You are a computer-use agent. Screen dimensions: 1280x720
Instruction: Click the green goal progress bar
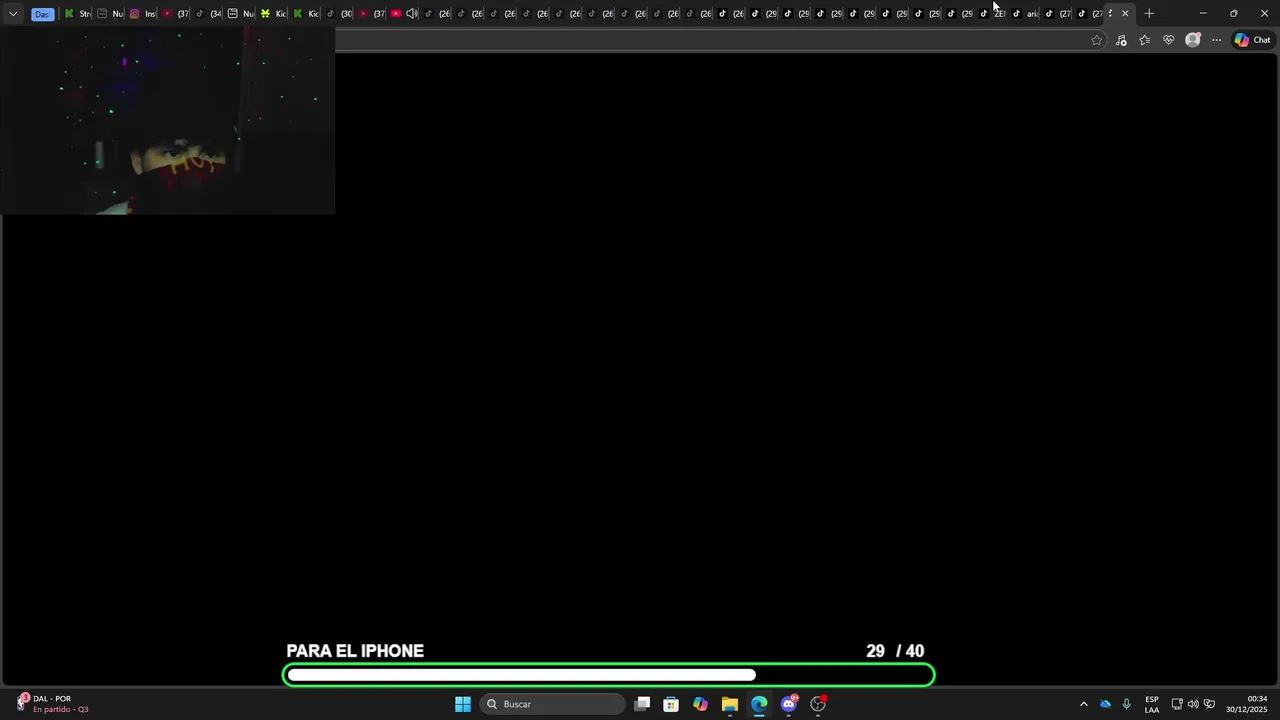[x=609, y=675]
